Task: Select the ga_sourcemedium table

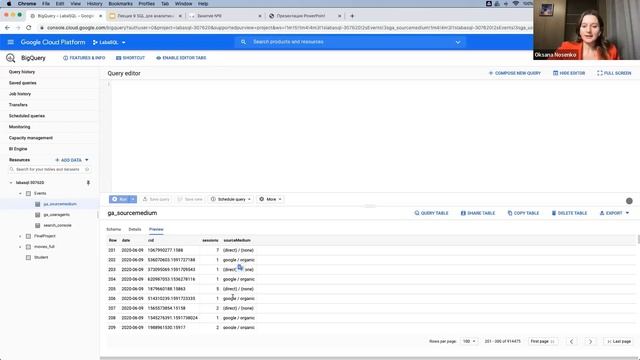Action: tap(60, 204)
